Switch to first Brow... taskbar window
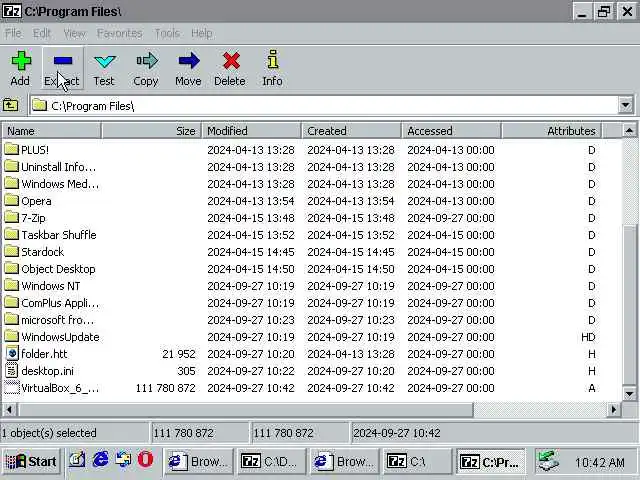The image size is (640, 480). point(198,462)
